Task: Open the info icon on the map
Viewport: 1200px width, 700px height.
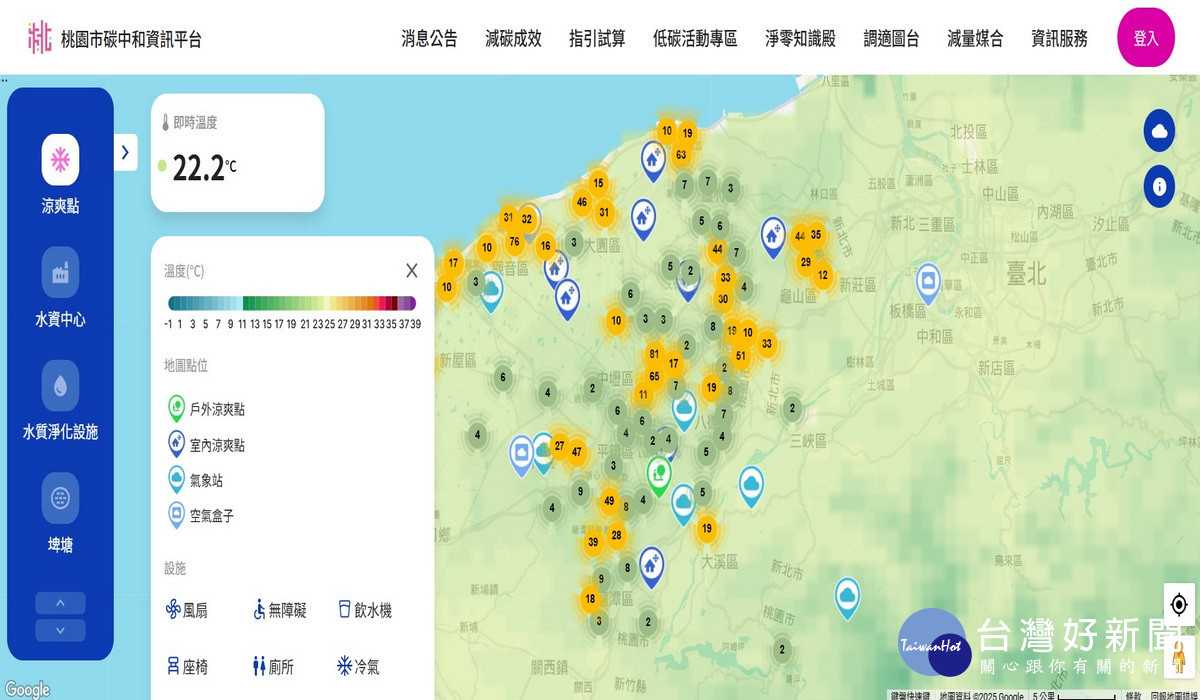Action: (1159, 186)
